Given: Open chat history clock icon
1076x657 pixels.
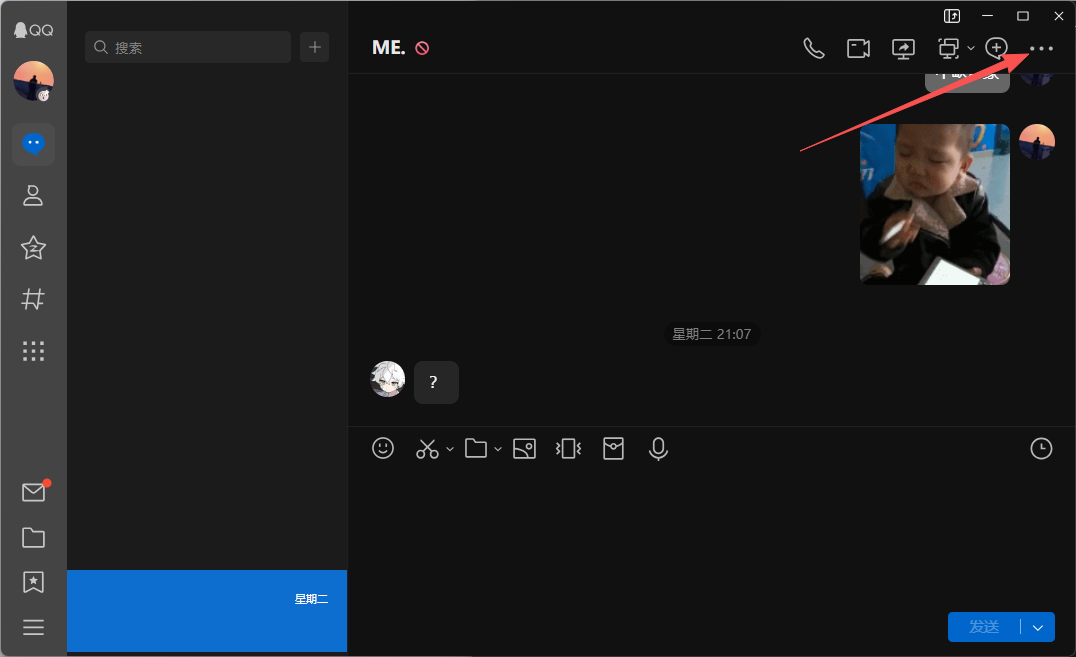Looking at the screenshot, I should (1041, 448).
